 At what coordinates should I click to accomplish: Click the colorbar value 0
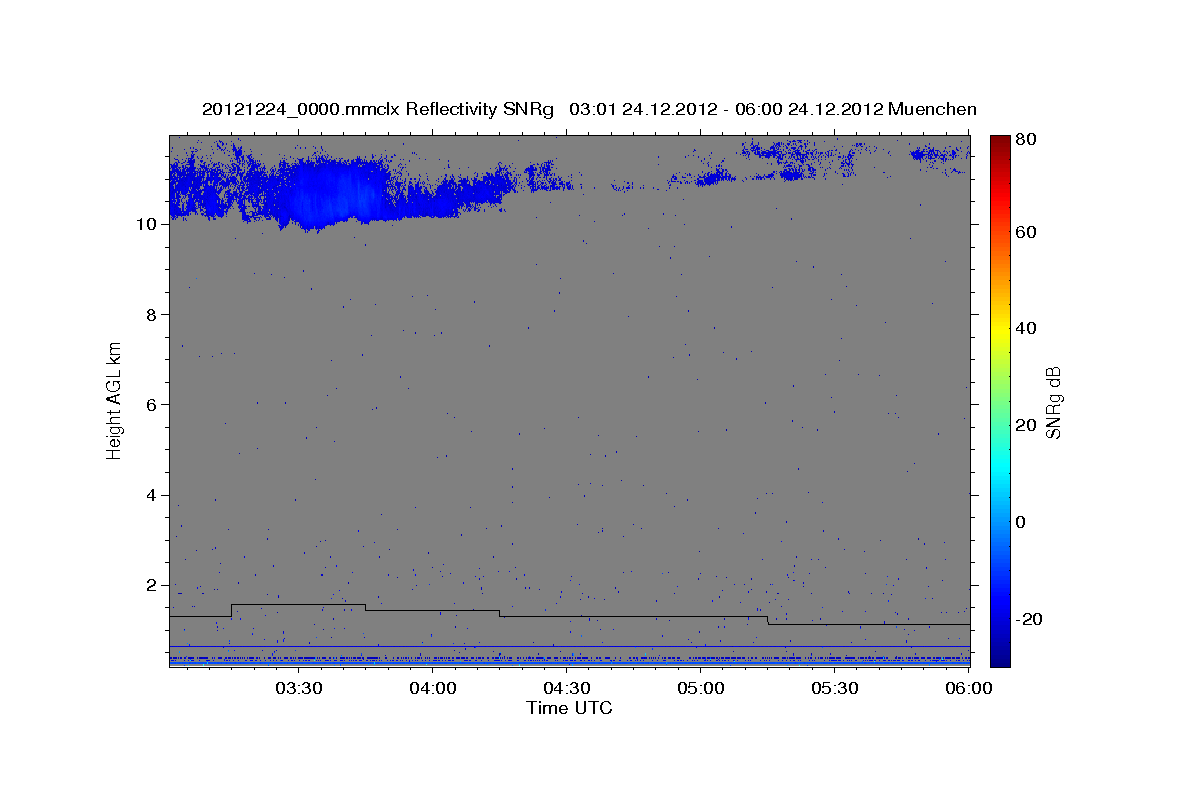click(1023, 522)
